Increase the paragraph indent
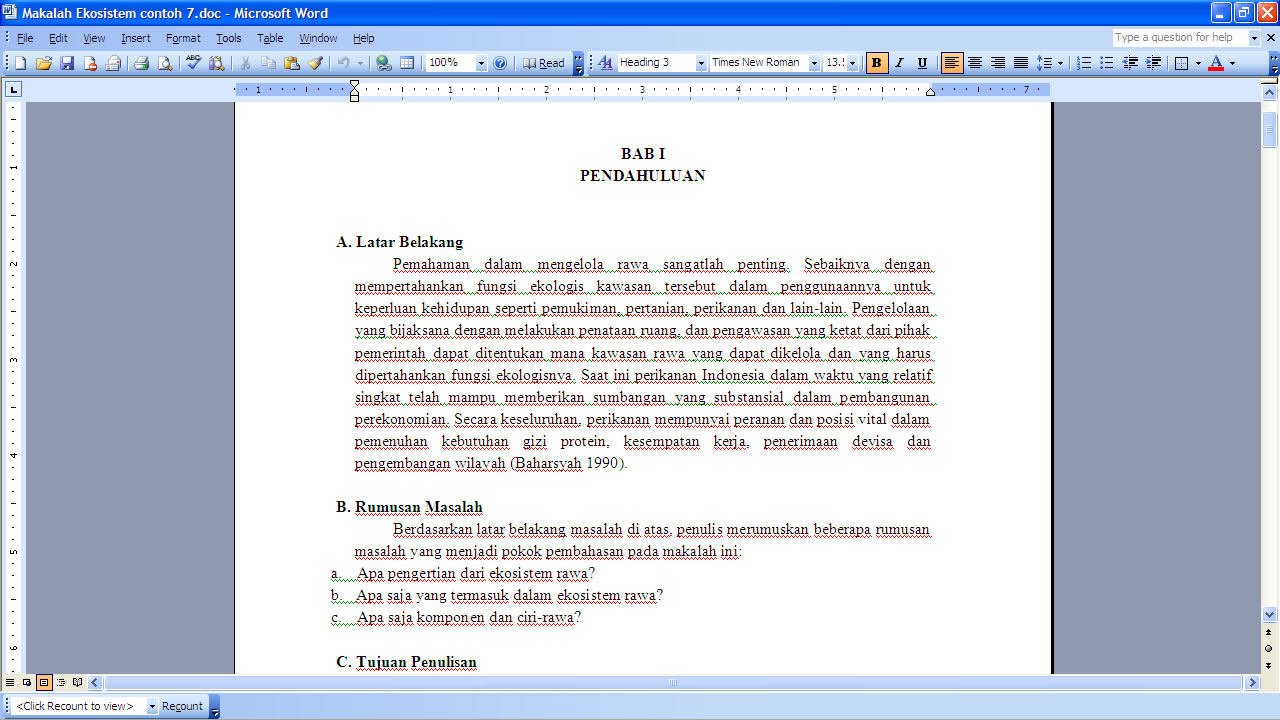Viewport: 1280px width, 720px height. click(1154, 63)
